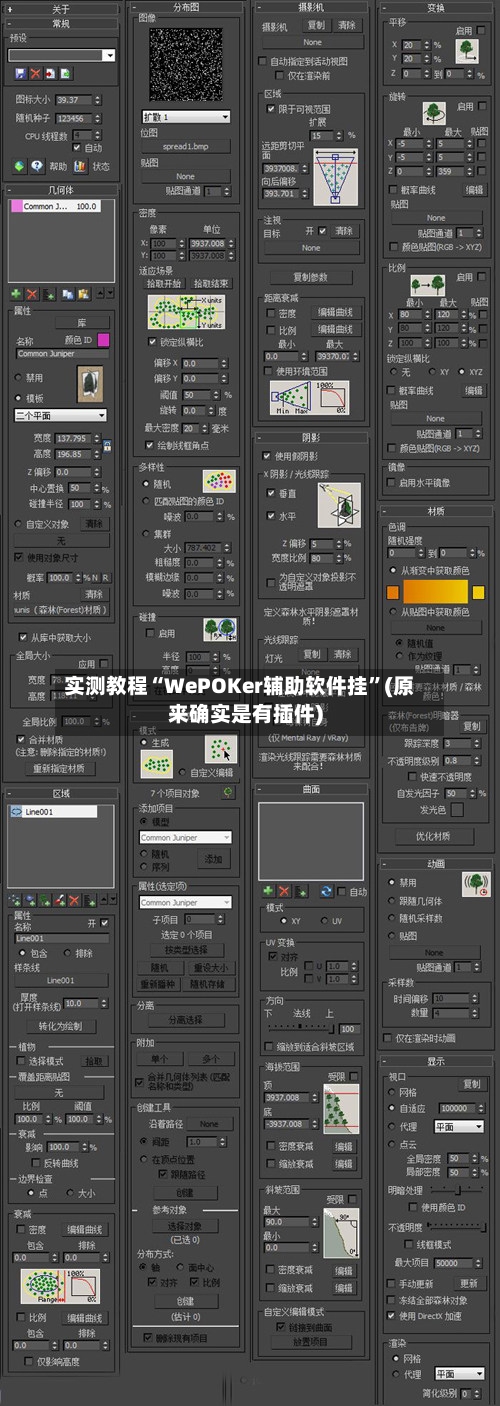Enable the 平移 启用 checkbox

[x=482, y=31]
